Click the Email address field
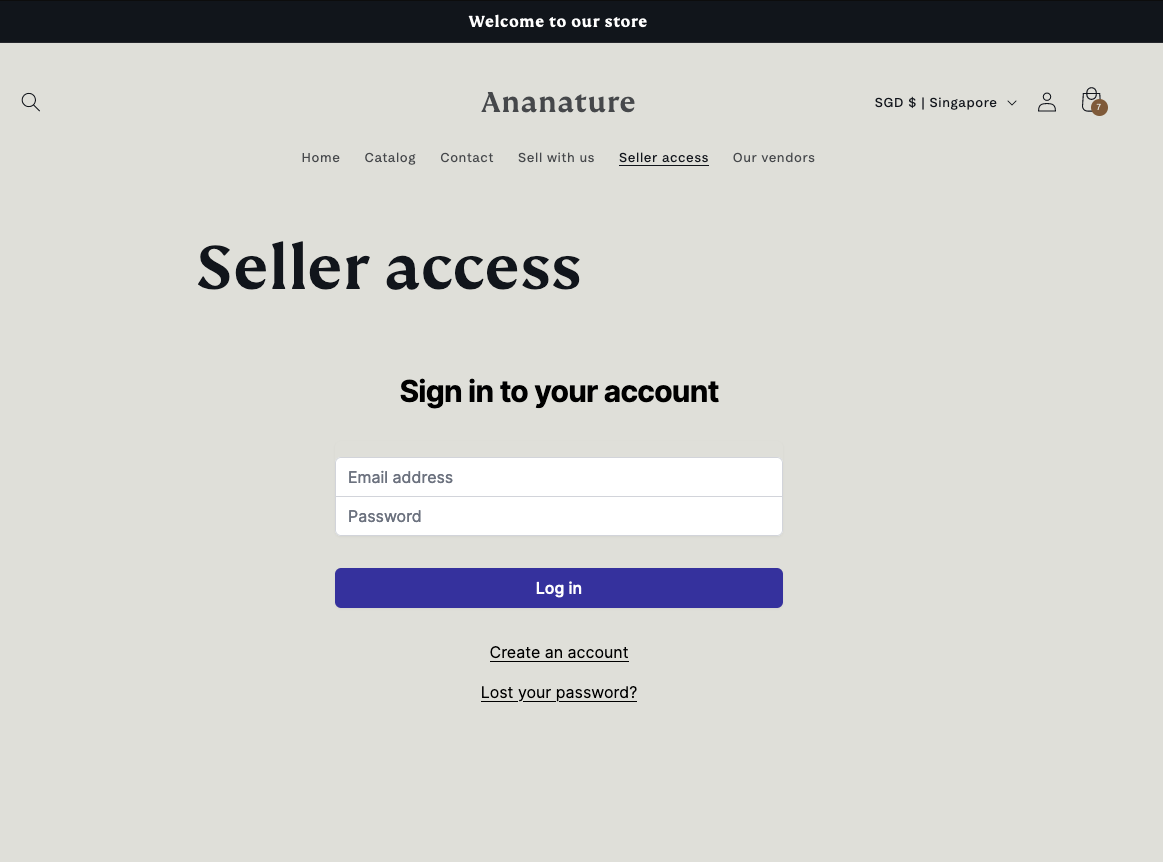 point(559,477)
